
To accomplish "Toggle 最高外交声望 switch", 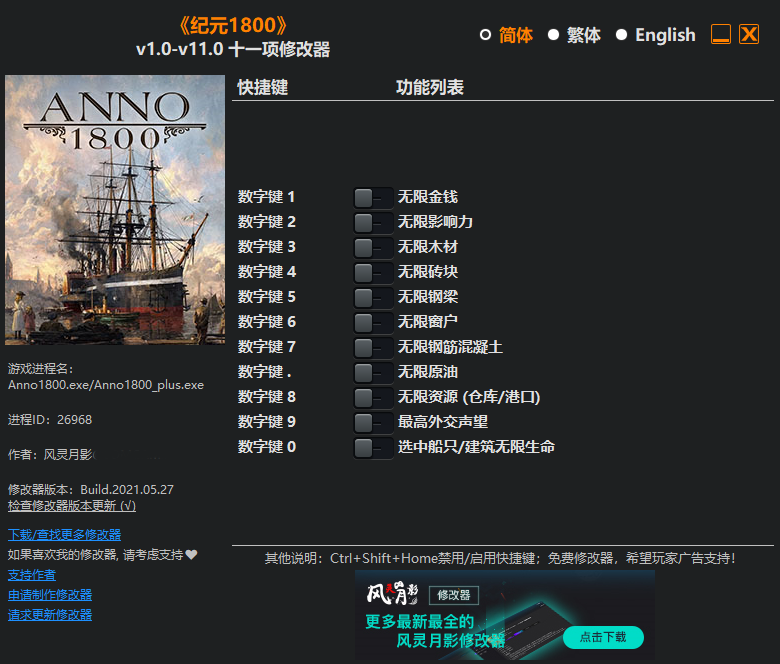I will pyautogui.click(x=373, y=422).
